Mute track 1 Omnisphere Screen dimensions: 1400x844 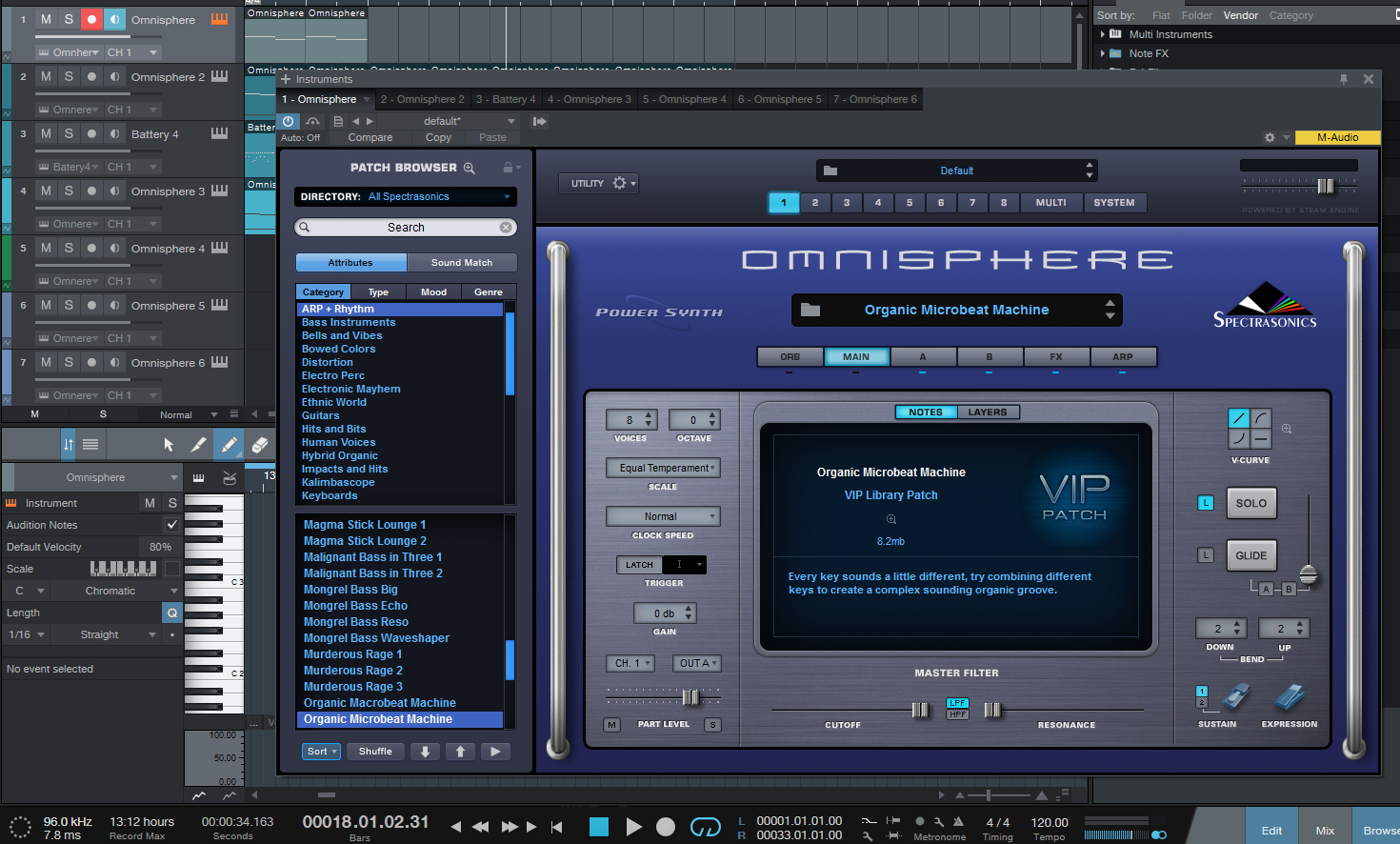click(46, 19)
